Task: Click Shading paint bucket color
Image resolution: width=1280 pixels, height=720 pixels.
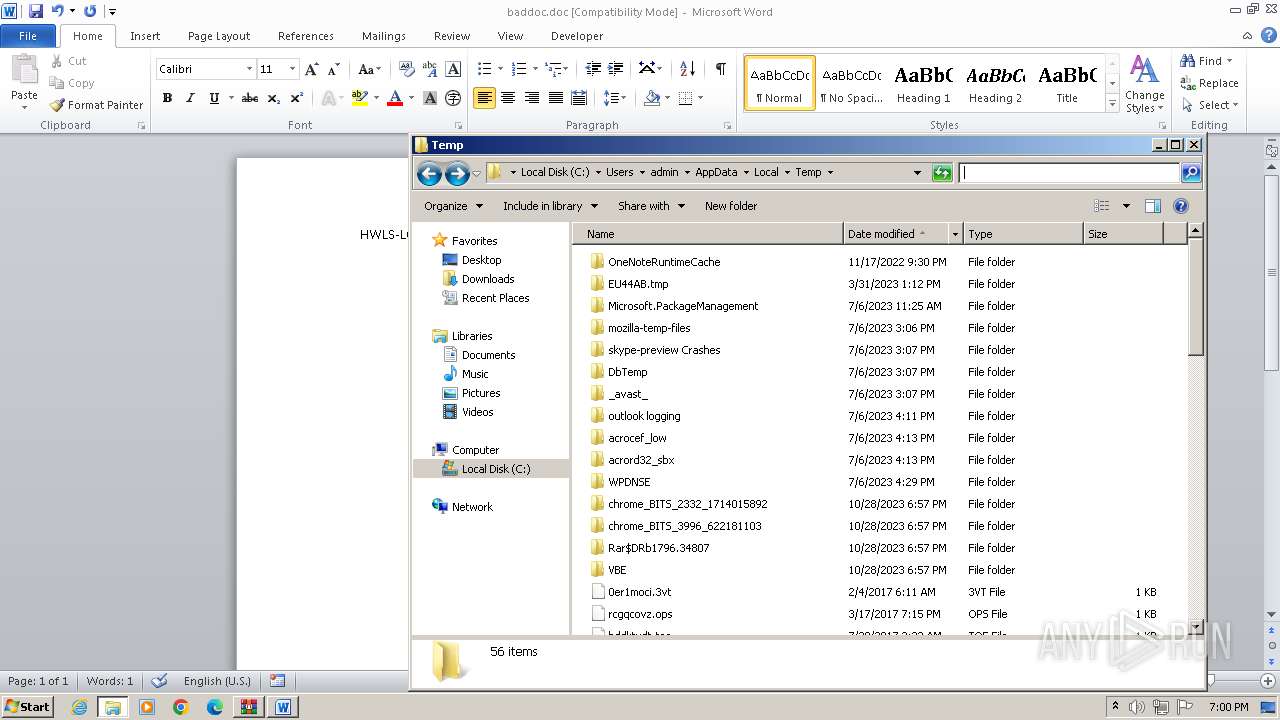Action: [652, 98]
